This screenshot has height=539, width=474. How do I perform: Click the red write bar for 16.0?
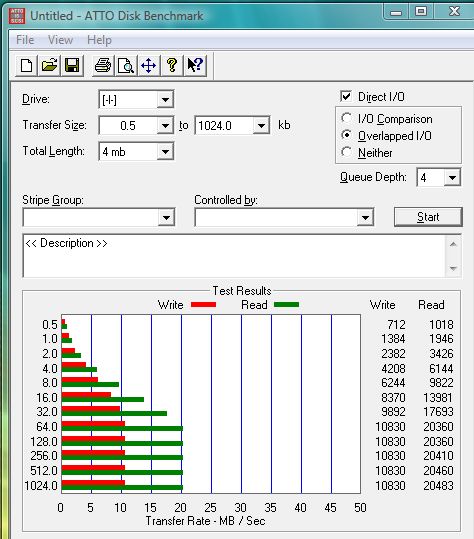pos(86,395)
